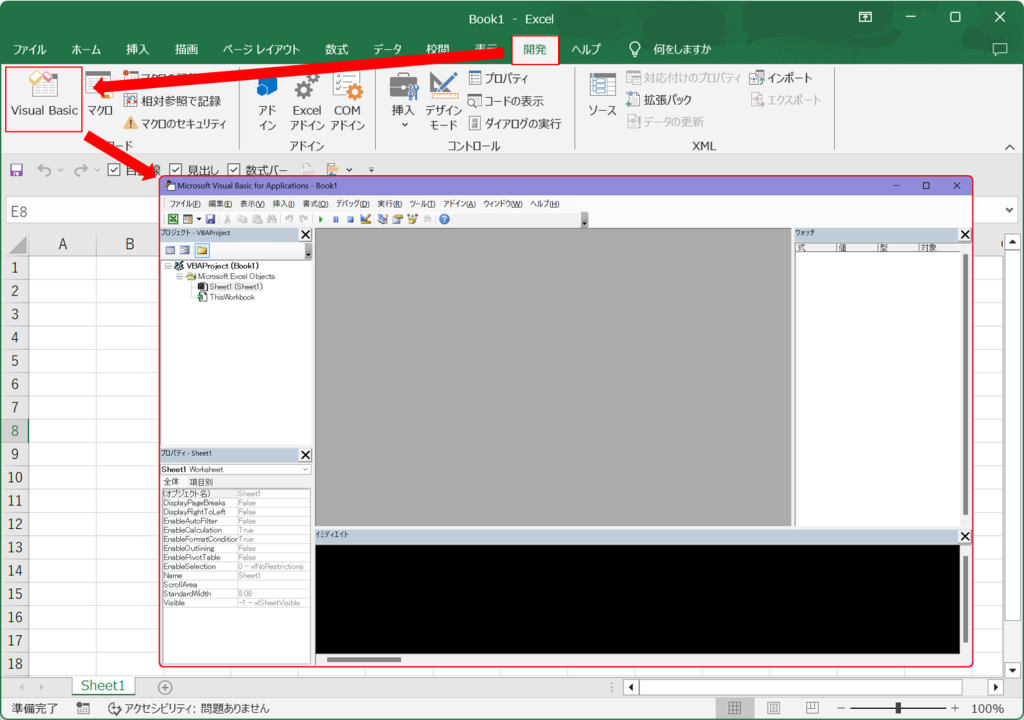Viewport: 1024px width, 720px height.
Task: Click マクロのセキュリティ button
Action: [x=176, y=123]
